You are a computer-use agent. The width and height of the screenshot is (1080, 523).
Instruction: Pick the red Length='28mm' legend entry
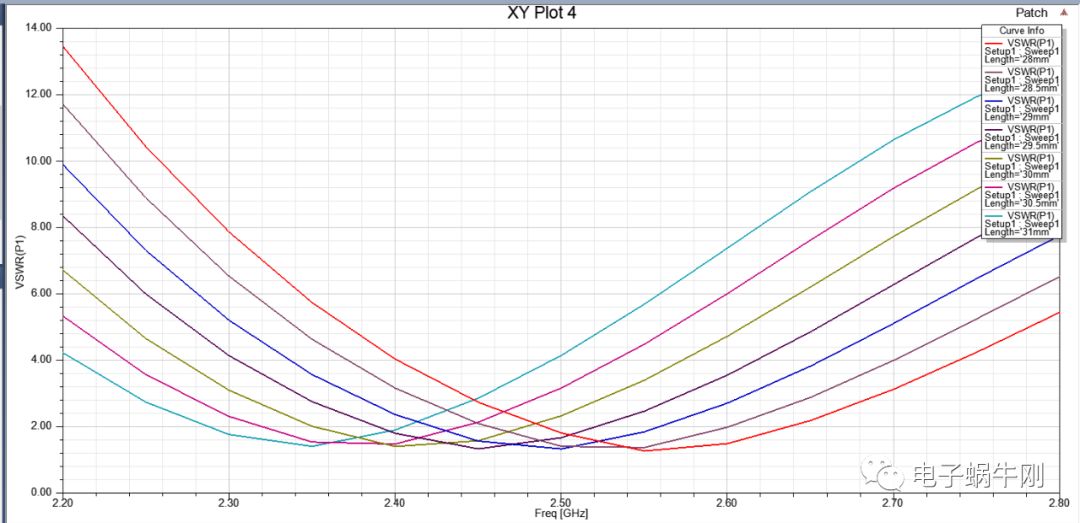coord(1022,50)
